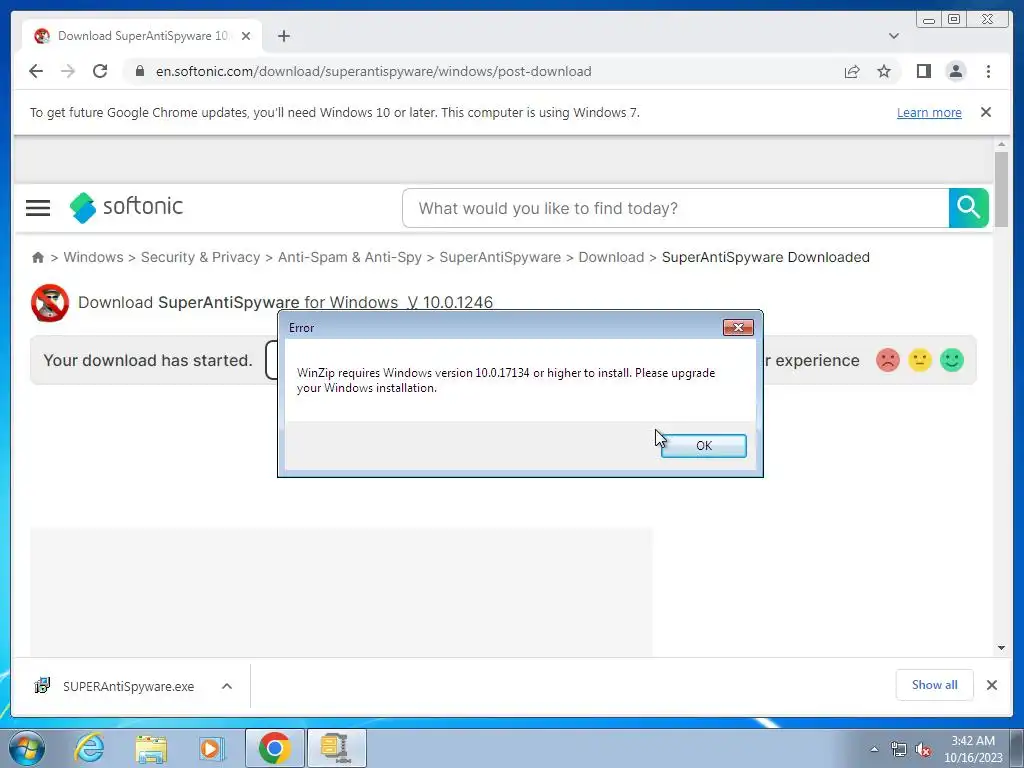The height and width of the screenshot is (768, 1024).
Task: Rate experience with red sad face
Action: (888, 360)
